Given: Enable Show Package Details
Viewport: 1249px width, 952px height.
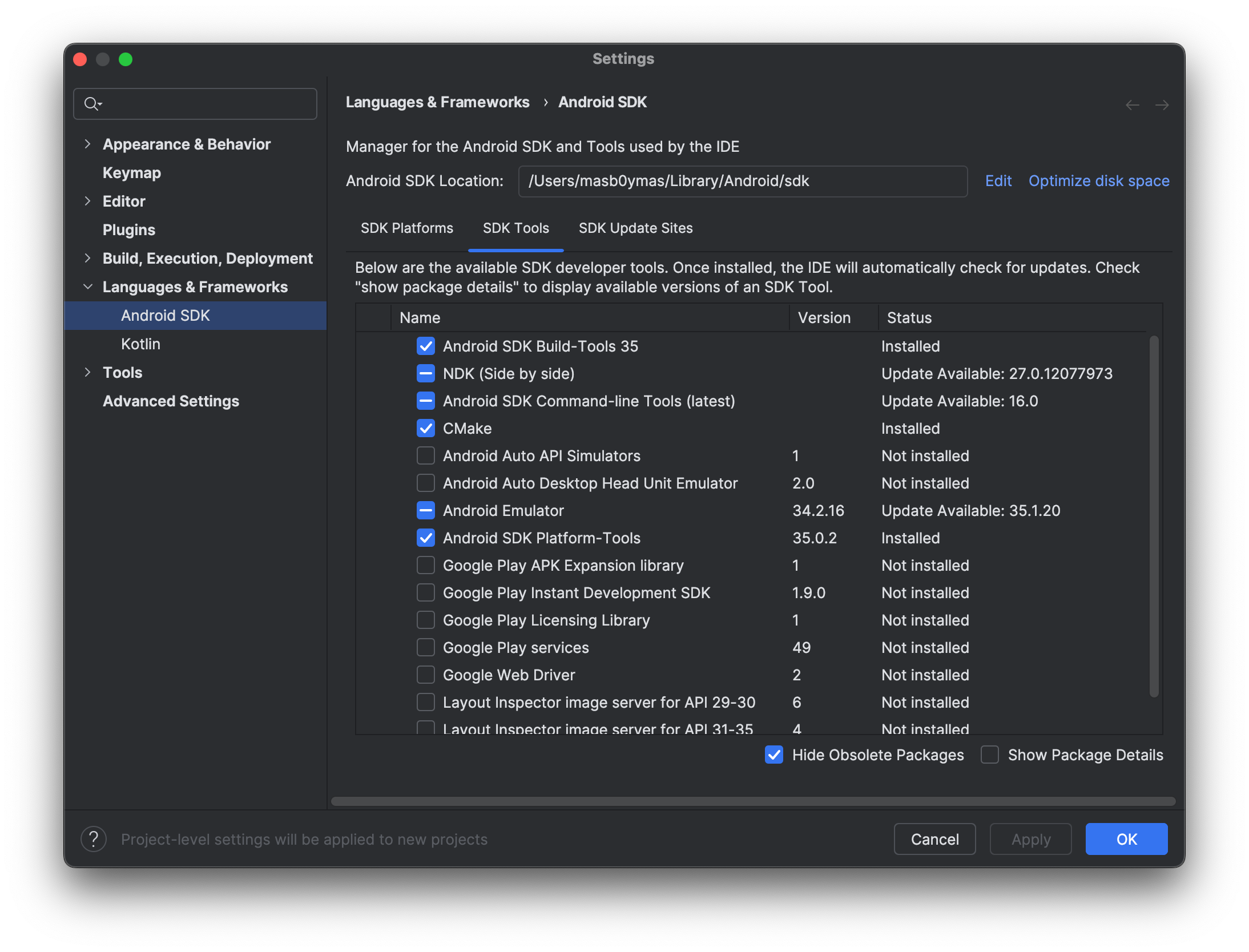Looking at the screenshot, I should [990, 755].
